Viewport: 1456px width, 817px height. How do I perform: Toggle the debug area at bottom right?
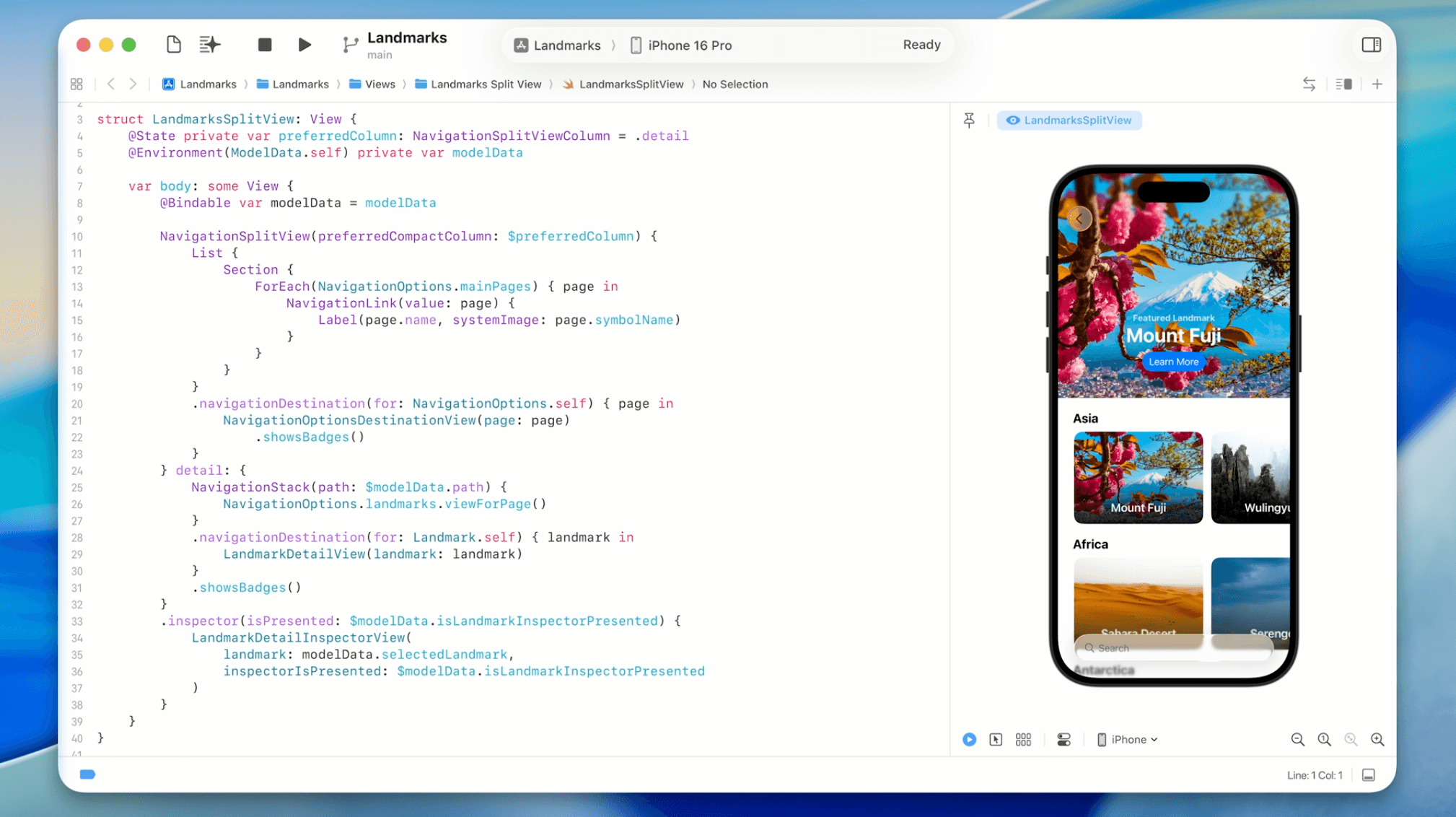point(1368,775)
